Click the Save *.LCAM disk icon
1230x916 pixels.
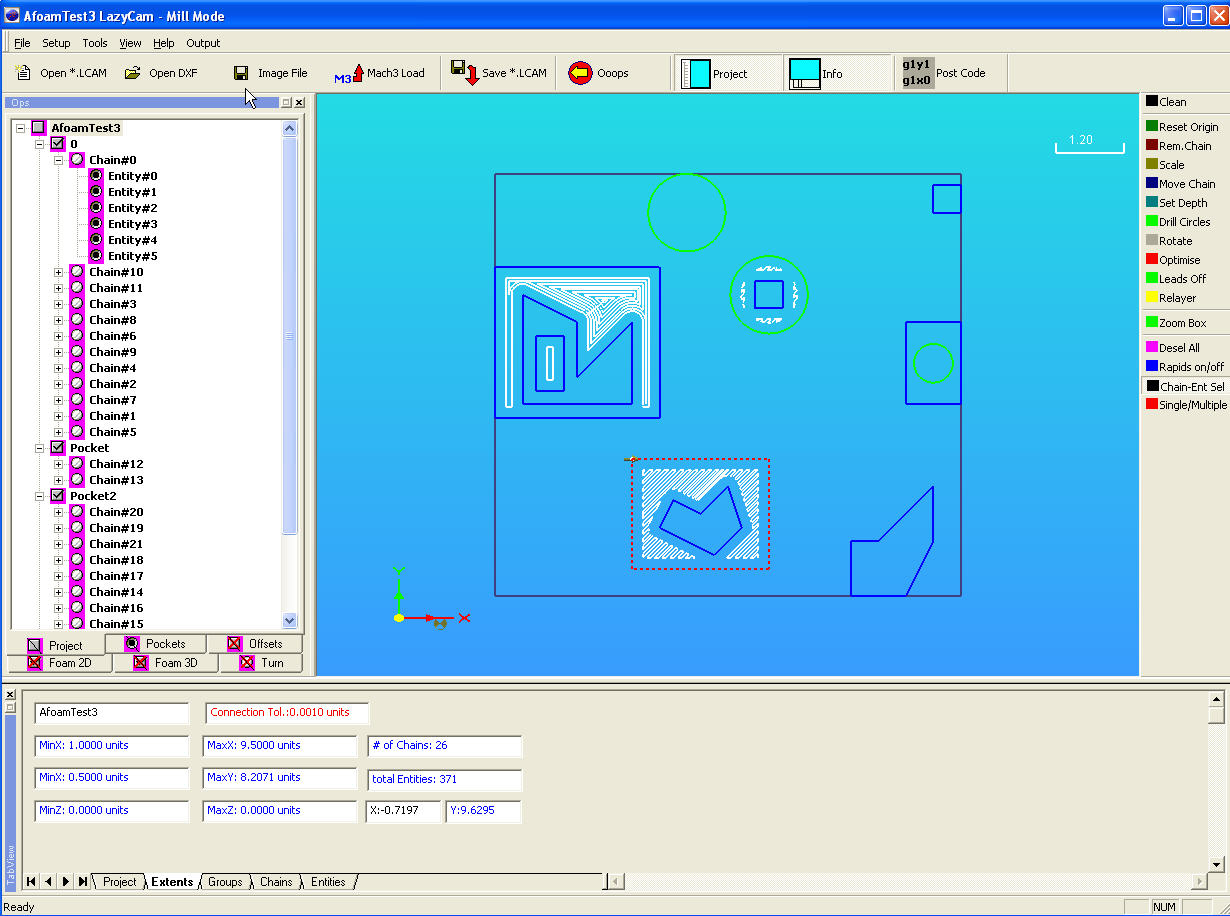tap(465, 72)
